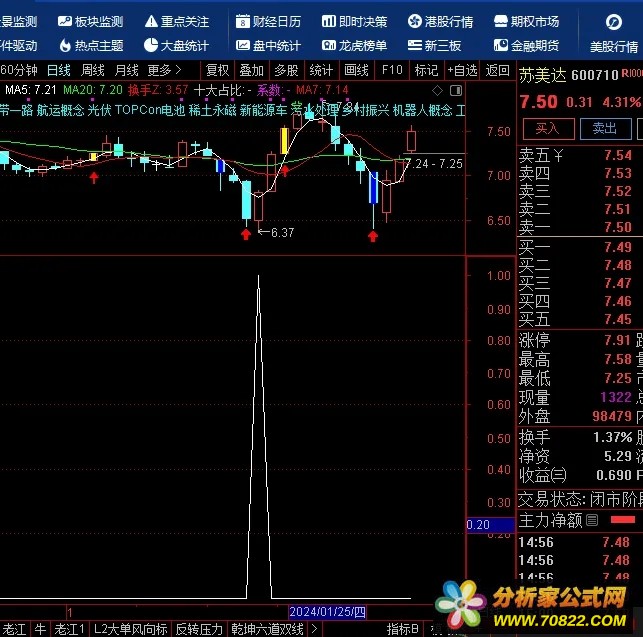The width and height of the screenshot is (643, 637).
Task: Click the 2024/01/25 date marker
Action: pyautogui.click(x=327, y=612)
